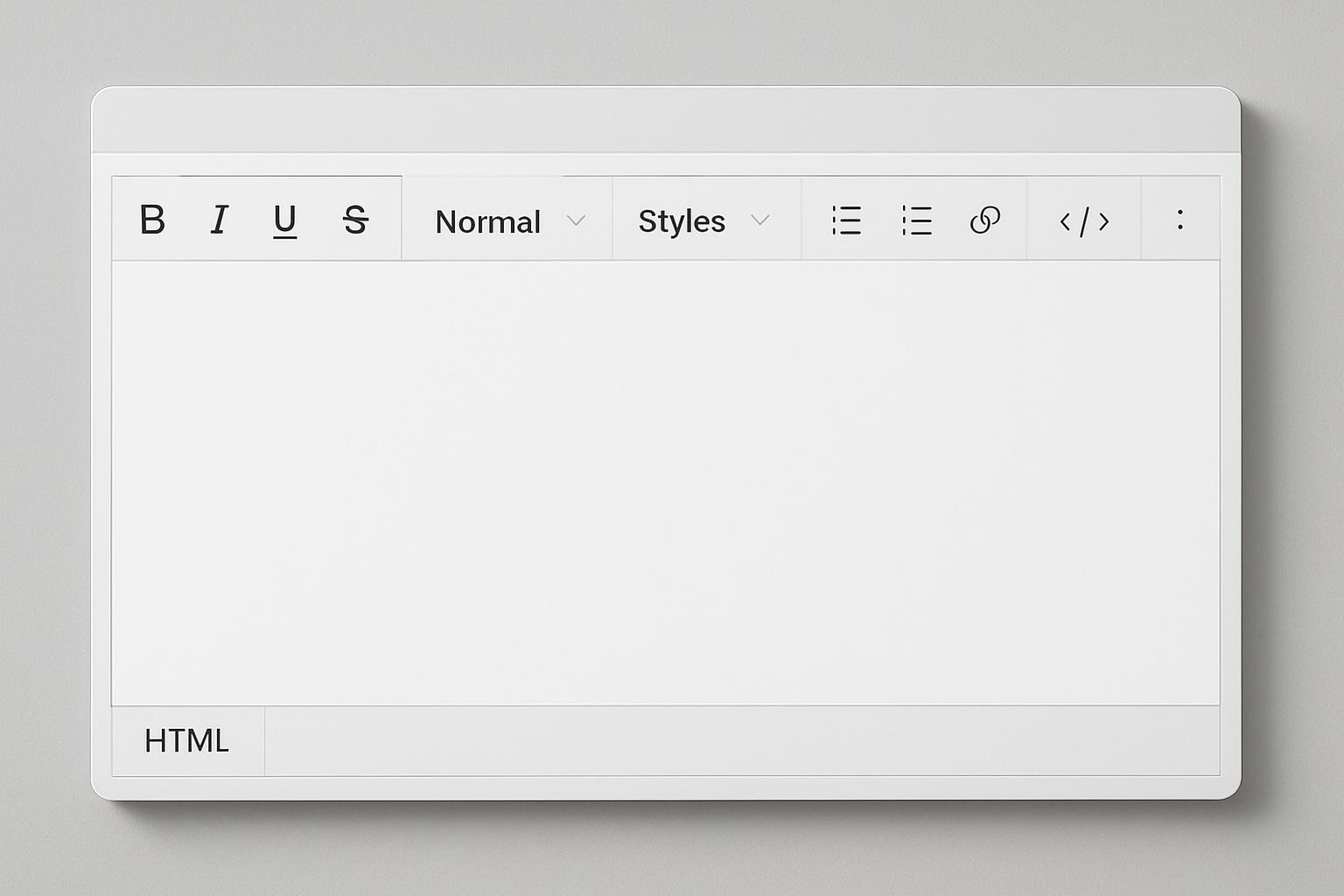
Task: Switch to the HTML tab
Action: [x=187, y=741]
